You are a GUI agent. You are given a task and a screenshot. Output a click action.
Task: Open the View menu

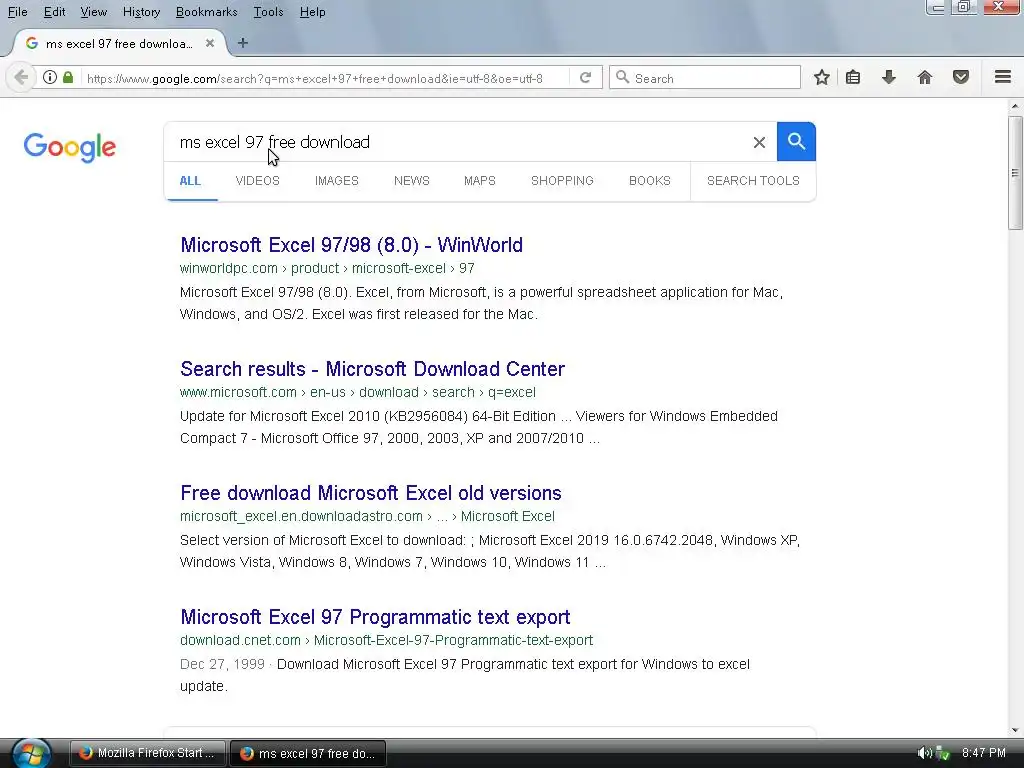click(93, 12)
